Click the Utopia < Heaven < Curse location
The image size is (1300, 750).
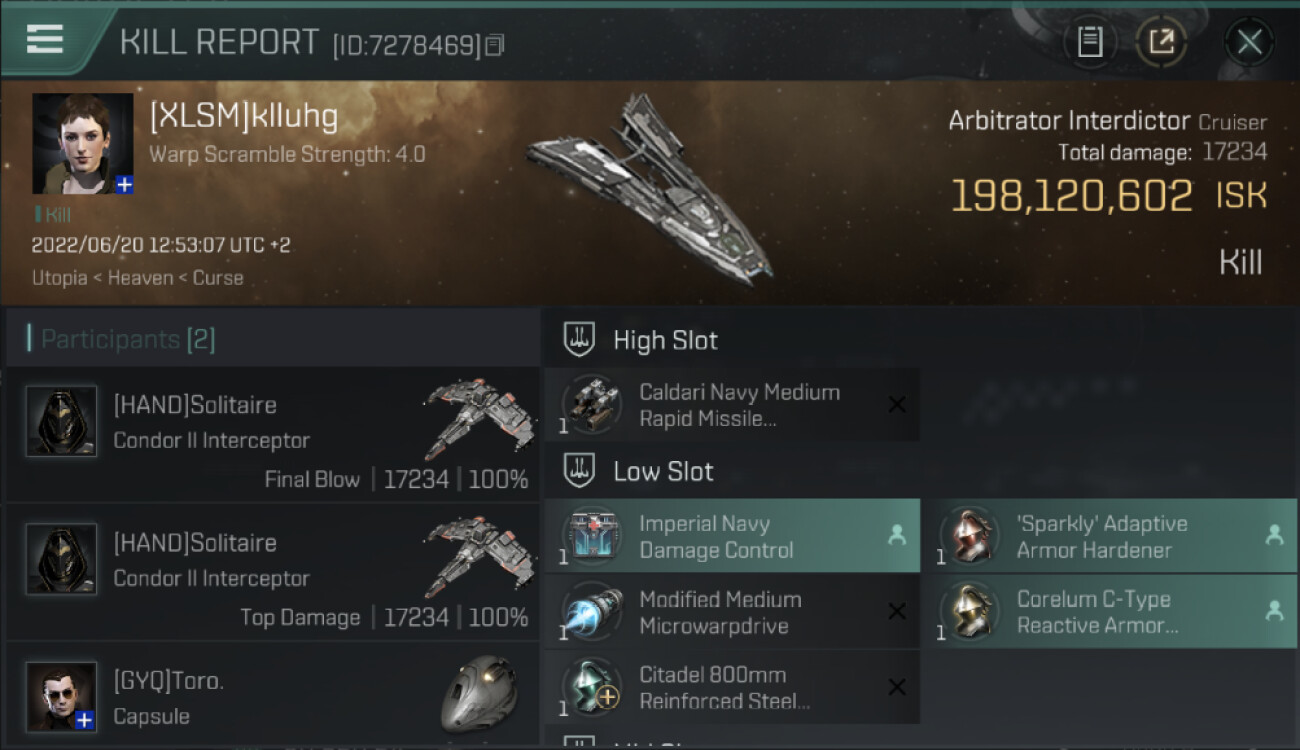137,278
